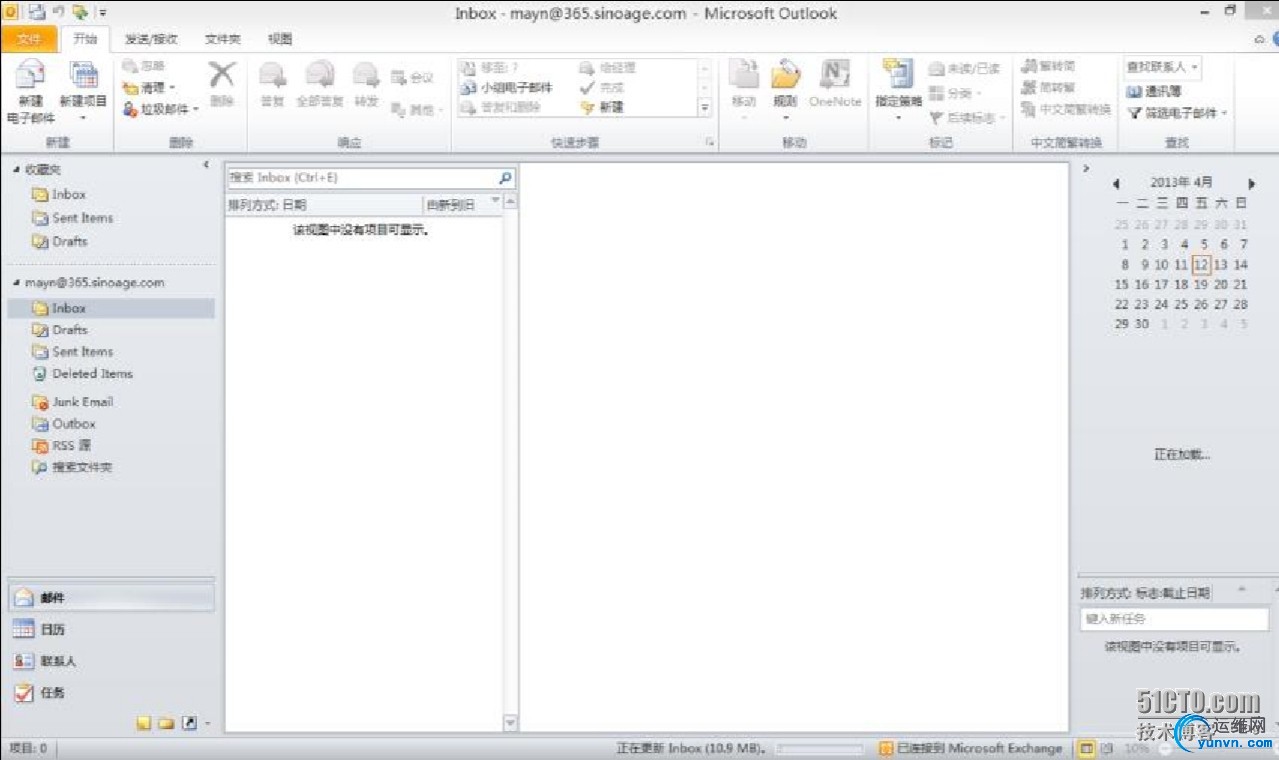Open the 新建项目 (New Items) button
Screen dimensions: 1279x760
(x=83, y=90)
